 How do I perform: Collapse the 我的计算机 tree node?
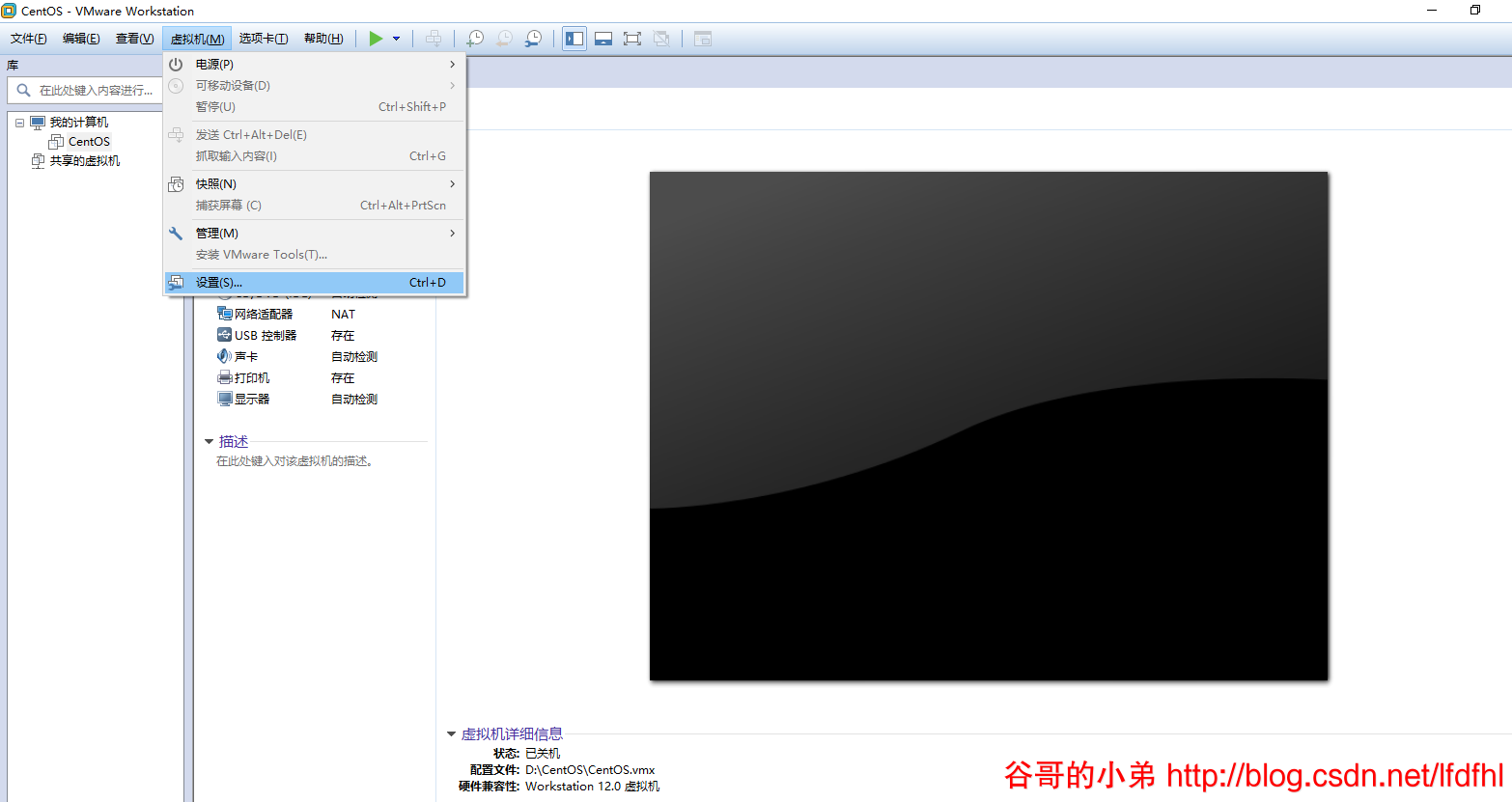(18, 122)
